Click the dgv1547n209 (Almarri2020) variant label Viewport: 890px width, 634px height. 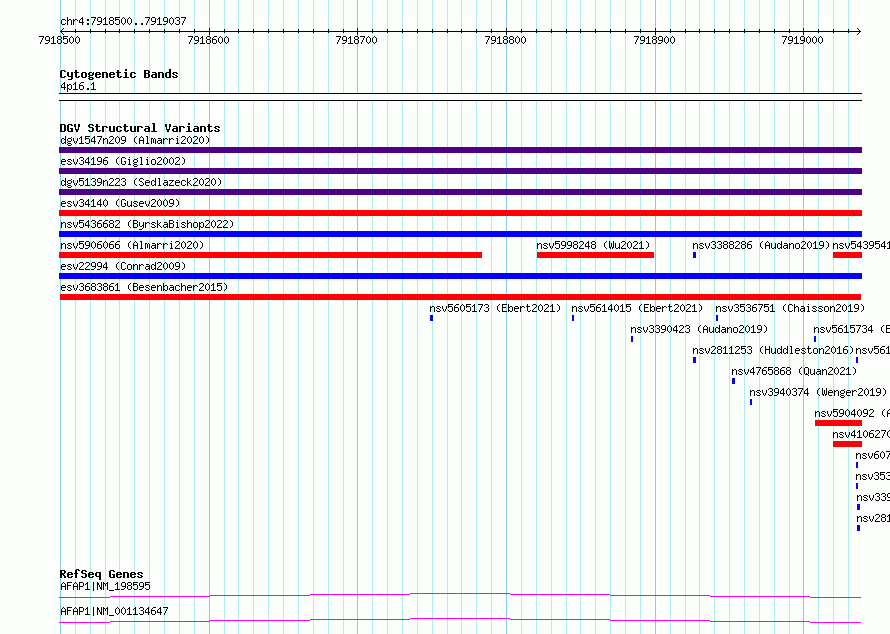click(x=135, y=140)
